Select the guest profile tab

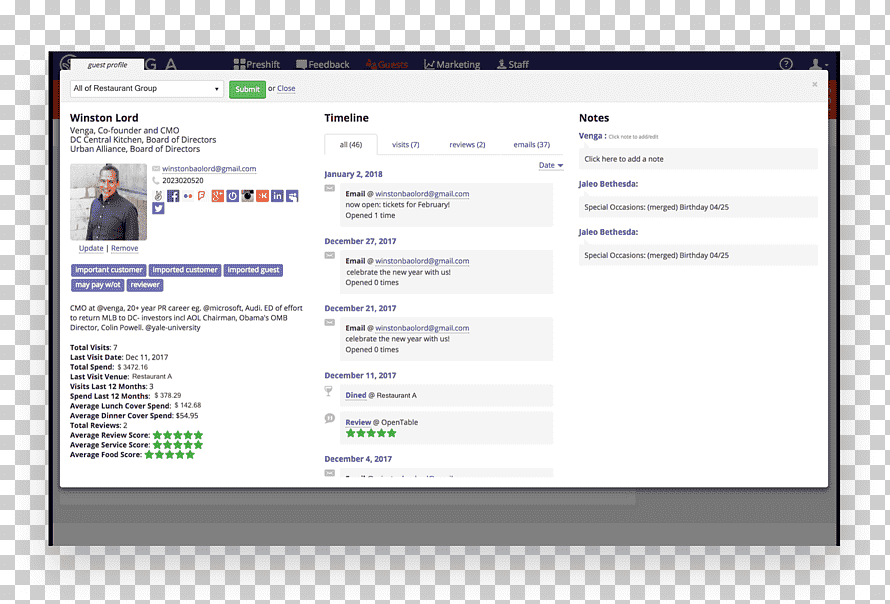coord(107,65)
